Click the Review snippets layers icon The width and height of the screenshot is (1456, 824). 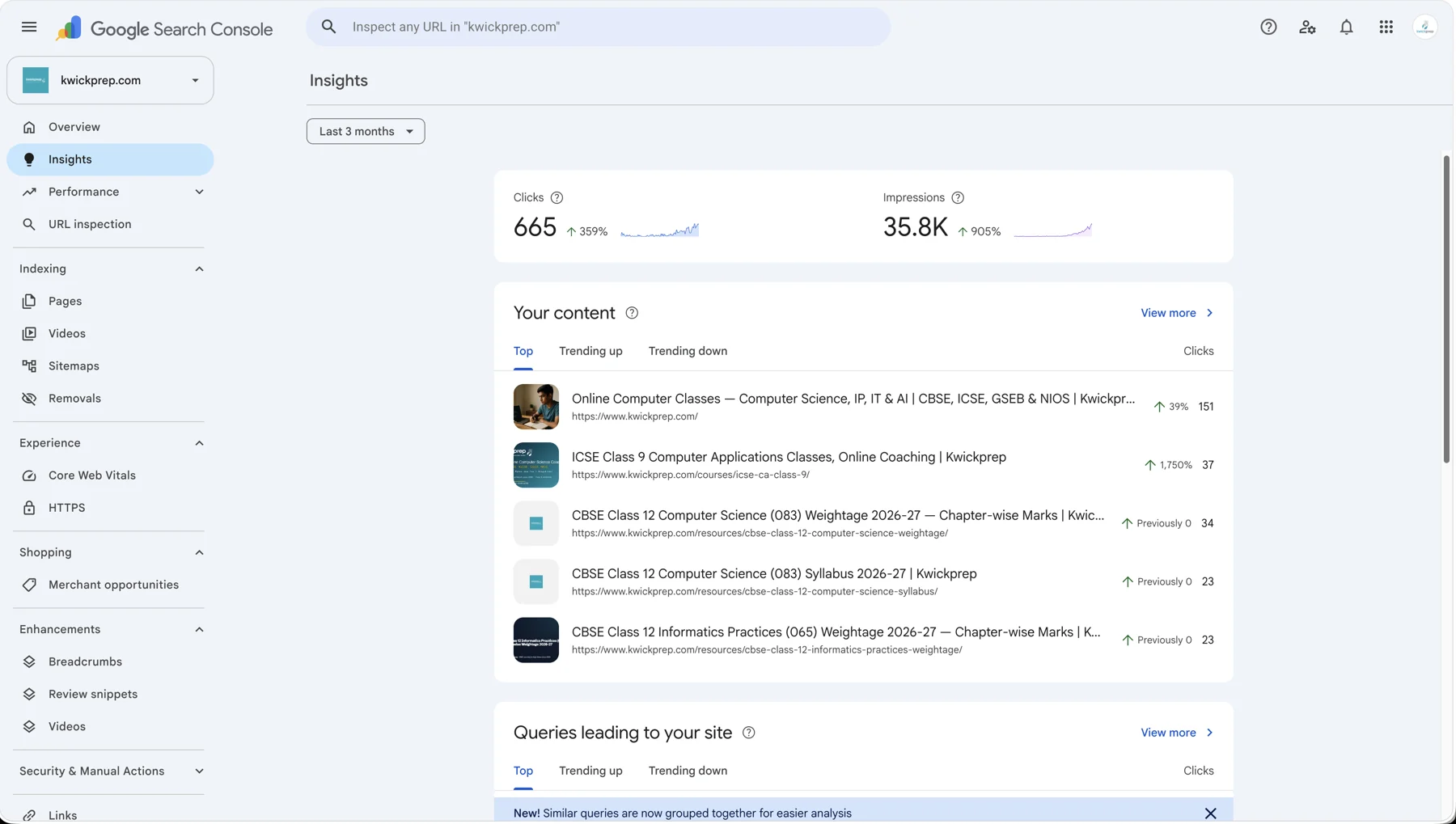[x=29, y=694]
